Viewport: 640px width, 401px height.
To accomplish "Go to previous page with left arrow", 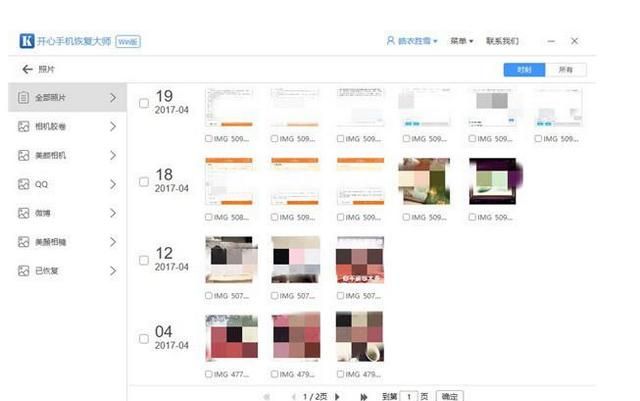I will click(x=293, y=397).
